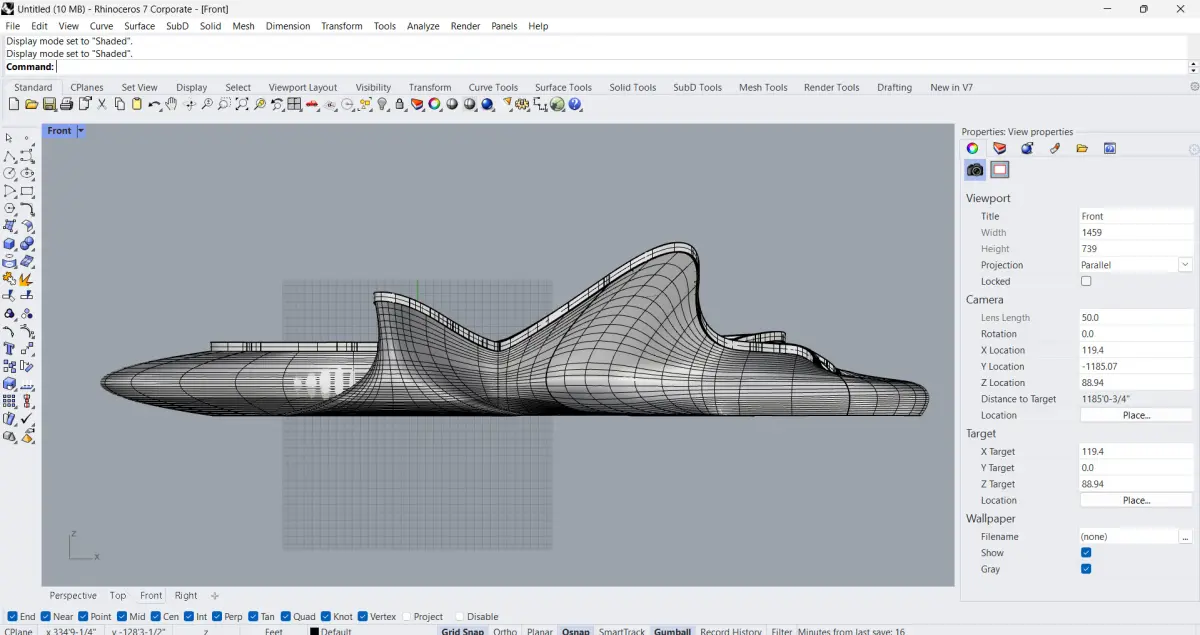1200x635 pixels.
Task: Click the Cut scissors icon
Action: pyautogui.click(x=102, y=104)
